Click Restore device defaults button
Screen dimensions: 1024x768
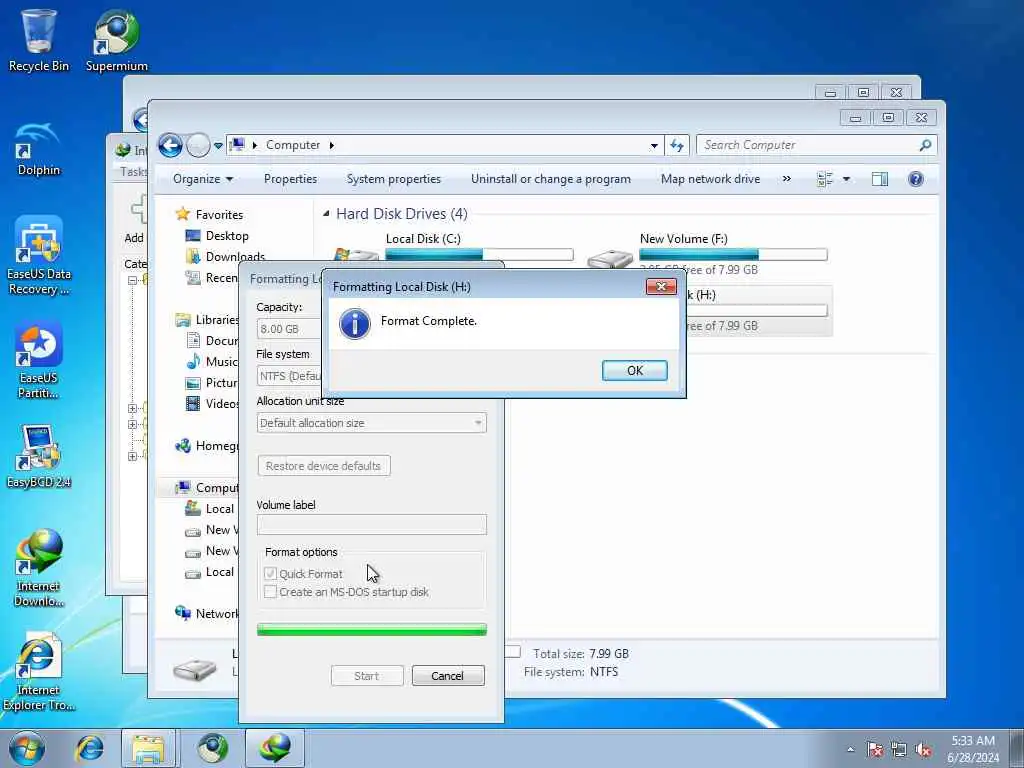click(323, 466)
